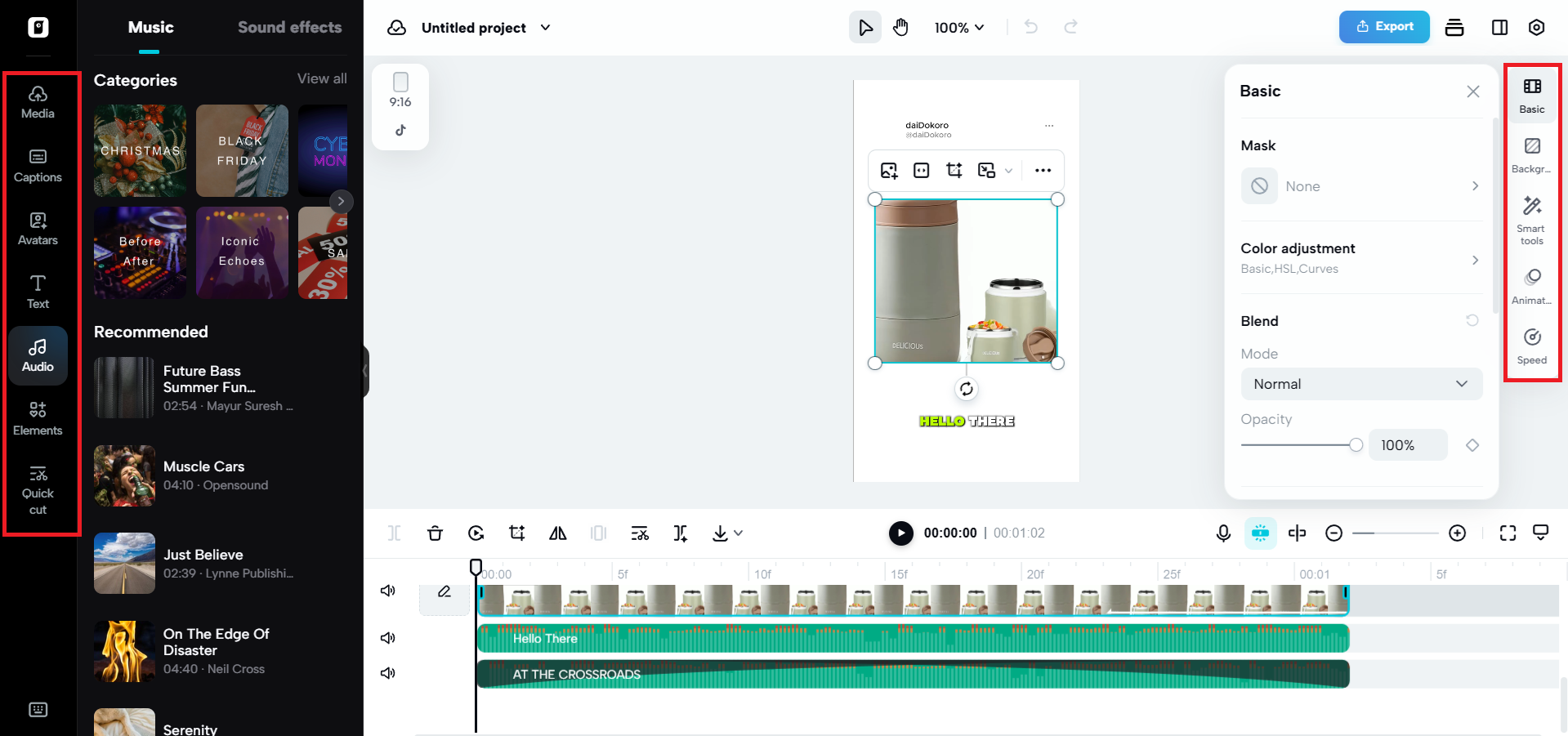Open keyboard shortcuts at sidebar bottom
1568x736 pixels.
38,710
